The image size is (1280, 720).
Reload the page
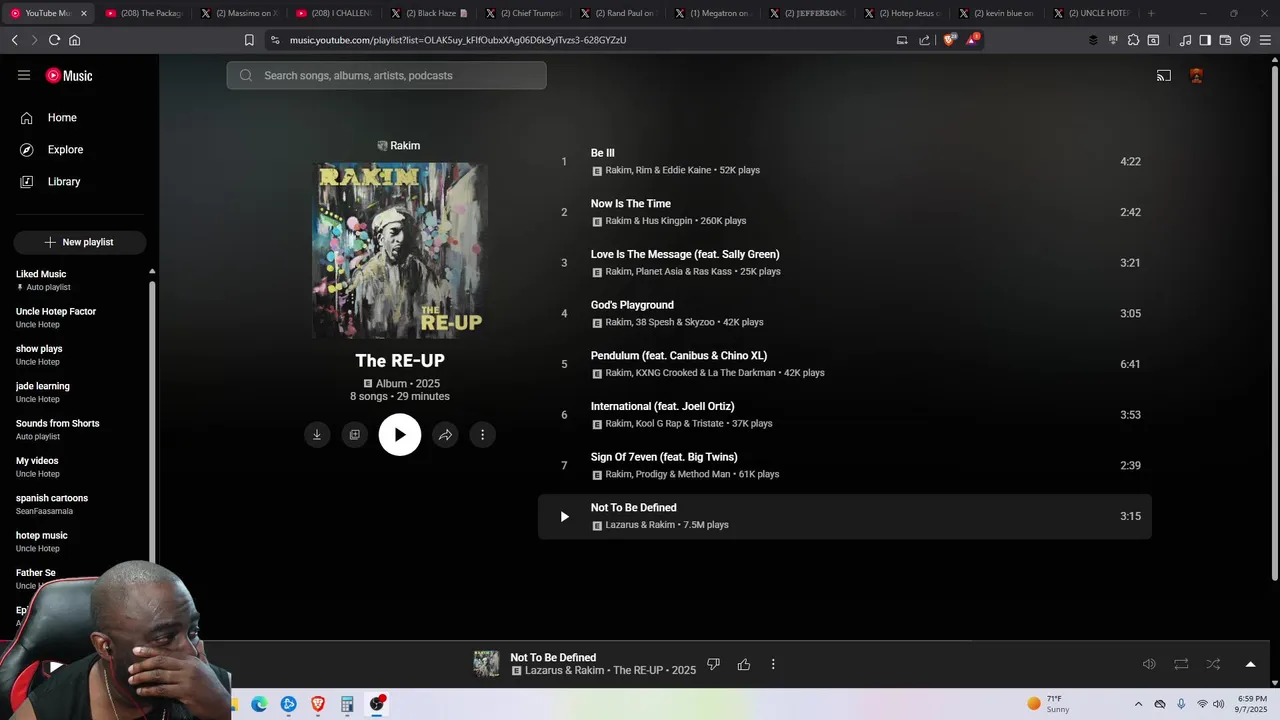click(x=54, y=40)
